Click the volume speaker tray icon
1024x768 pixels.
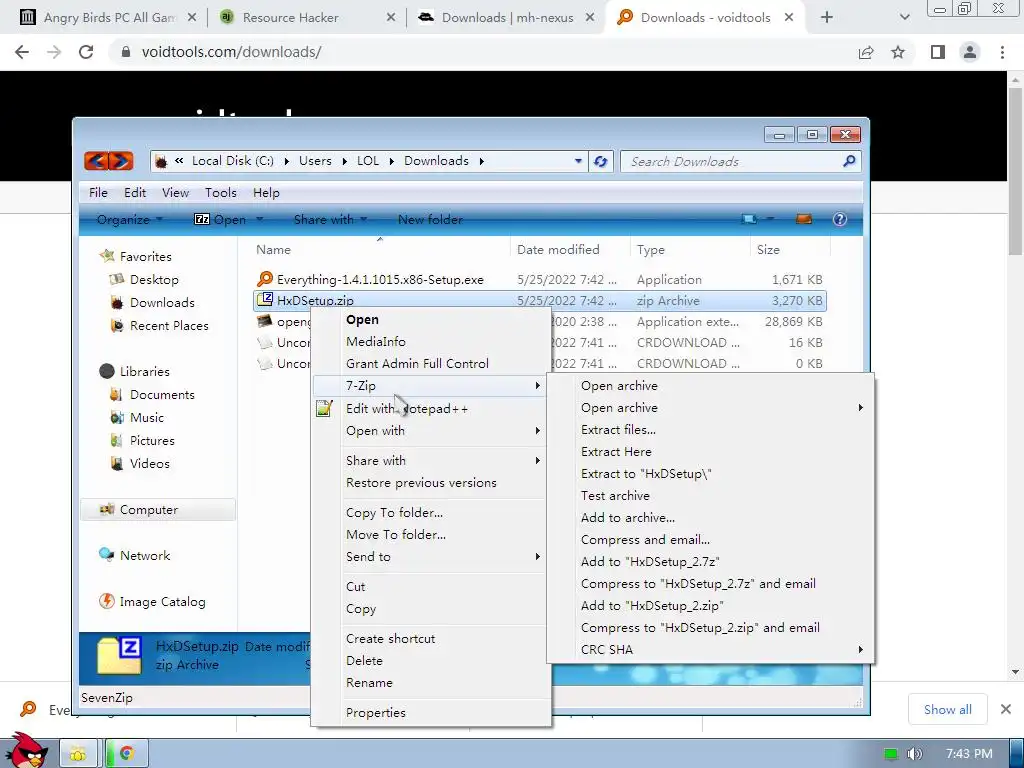pyautogui.click(x=914, y=754)
